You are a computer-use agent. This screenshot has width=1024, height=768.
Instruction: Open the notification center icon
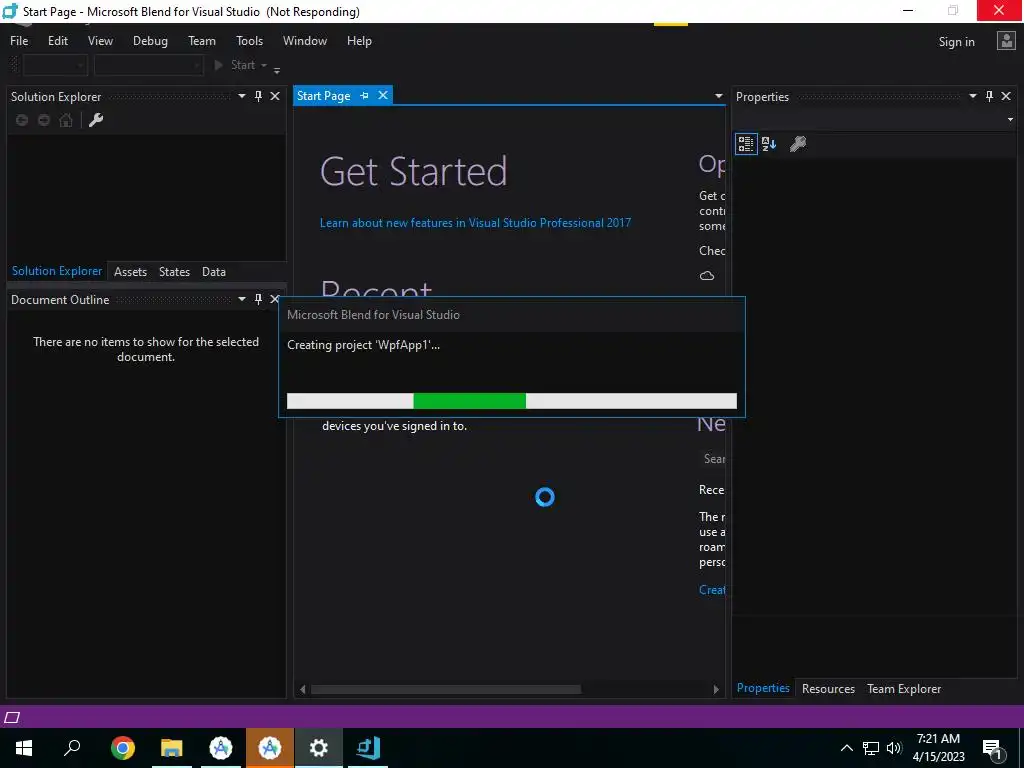click(x=991, y=748)
